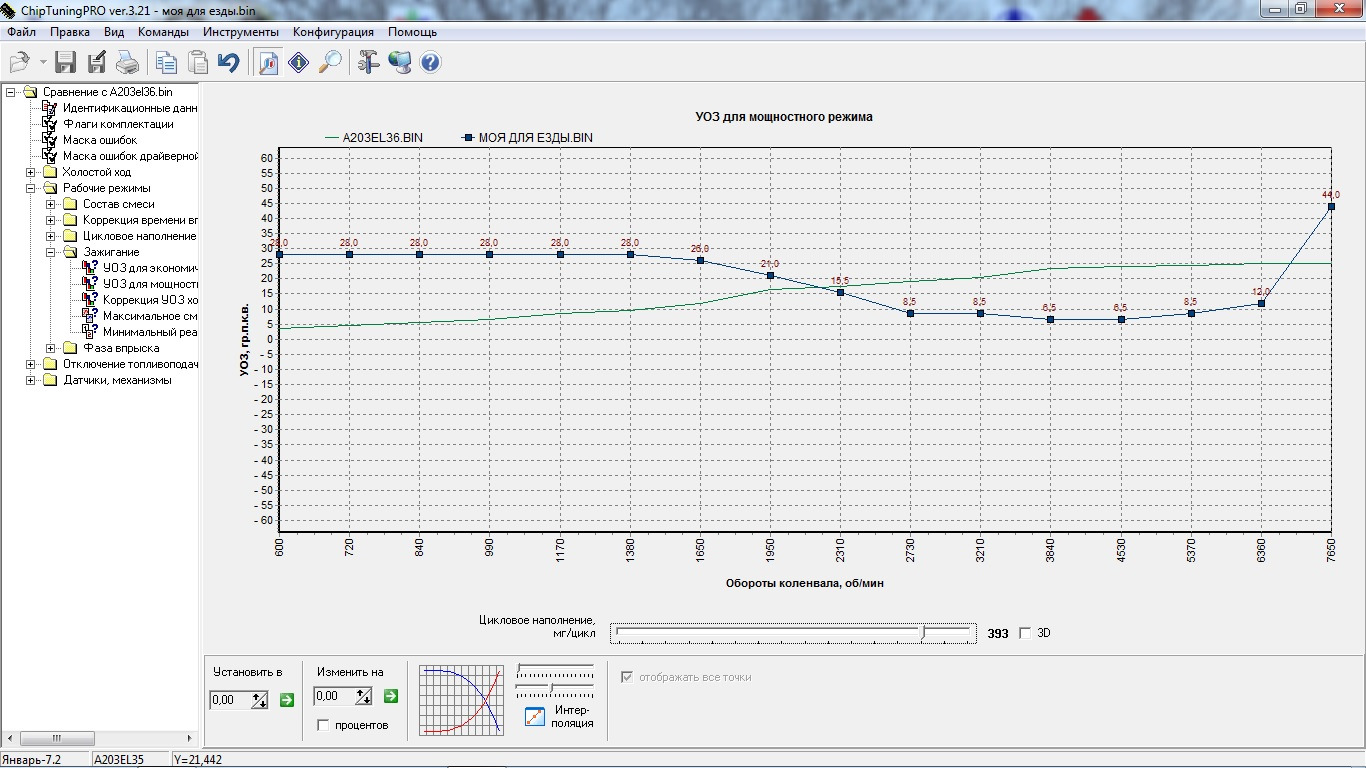Click the blue diamond info icon
This screenshot has width=1366, height=768.
[x=298, y=63]
